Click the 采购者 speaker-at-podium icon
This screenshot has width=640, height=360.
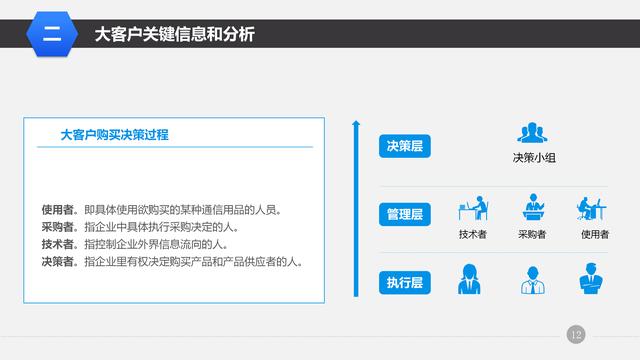click(x=533, y=207)
